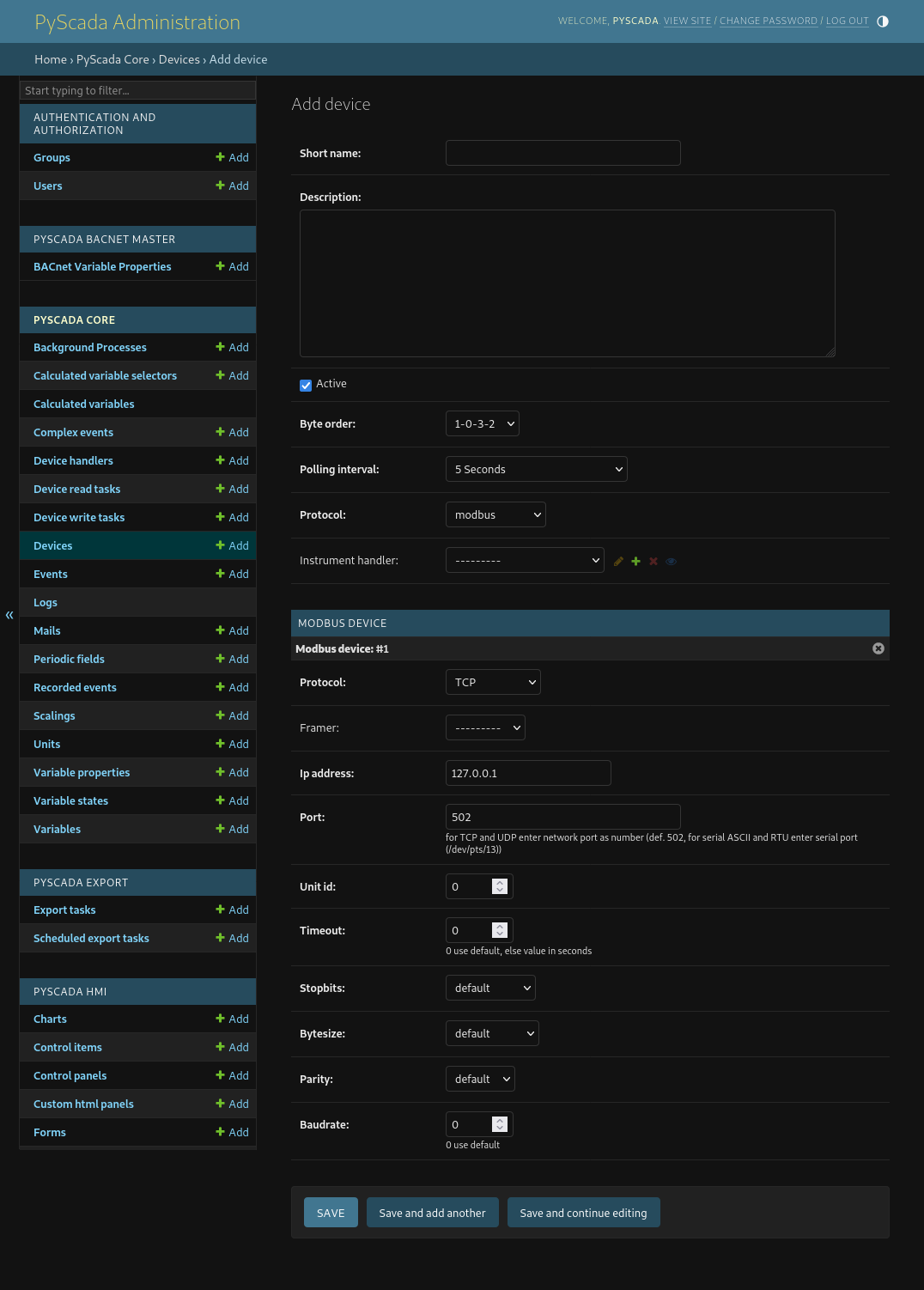
Task: Click Save and continue editing
Action: click(584, 1213)
